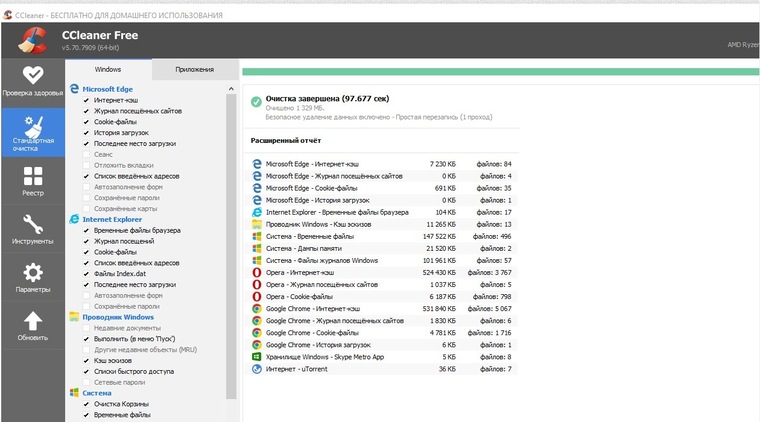Open the Google Chrome - Интернет-кэш report row
The height and width of the screenshot is (422, 760).
(382, 309)
